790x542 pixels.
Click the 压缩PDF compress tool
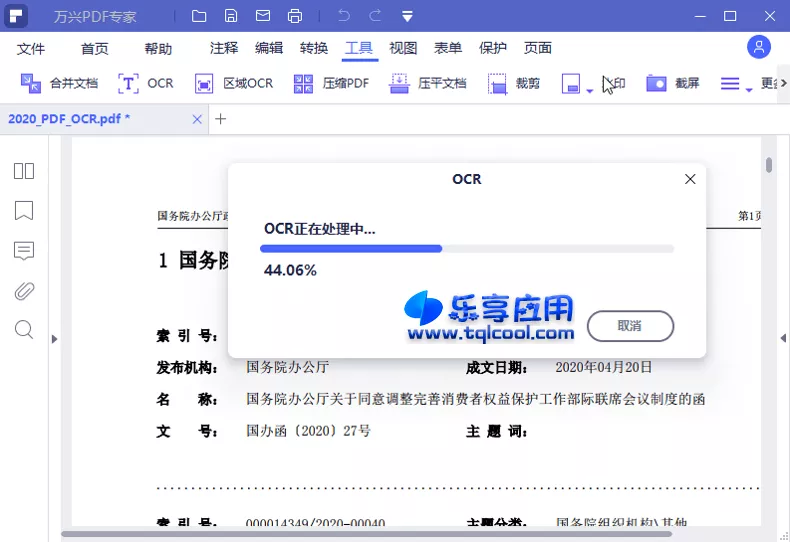(331, 83)
